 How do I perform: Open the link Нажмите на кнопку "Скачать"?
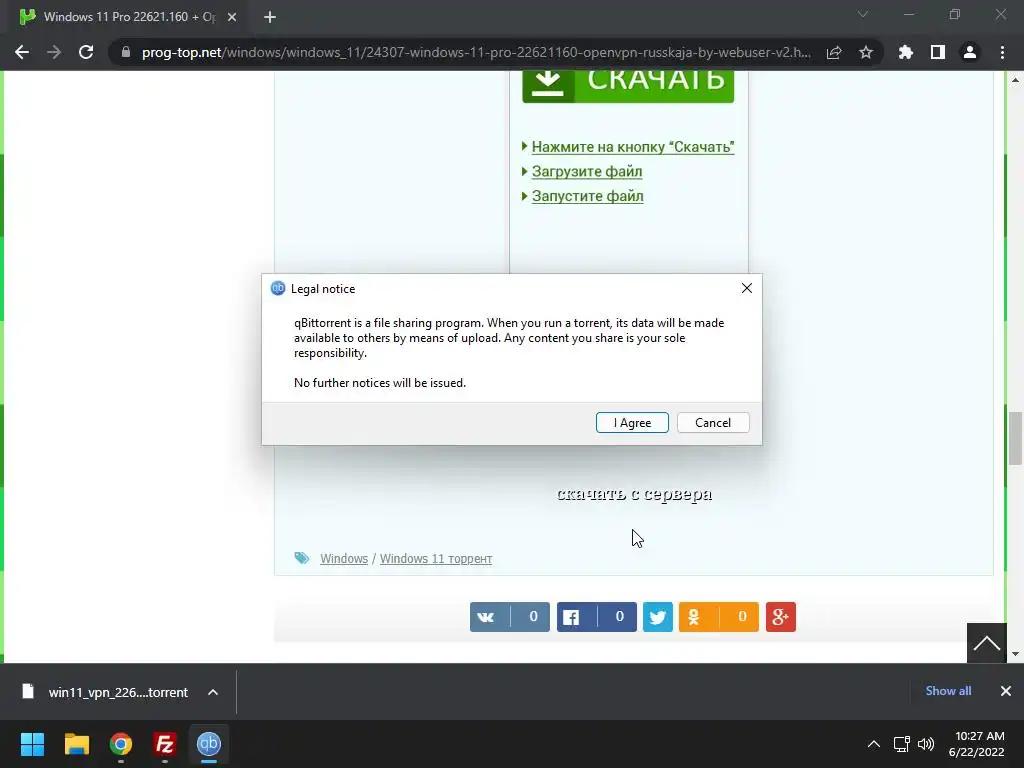pos(633,147)
